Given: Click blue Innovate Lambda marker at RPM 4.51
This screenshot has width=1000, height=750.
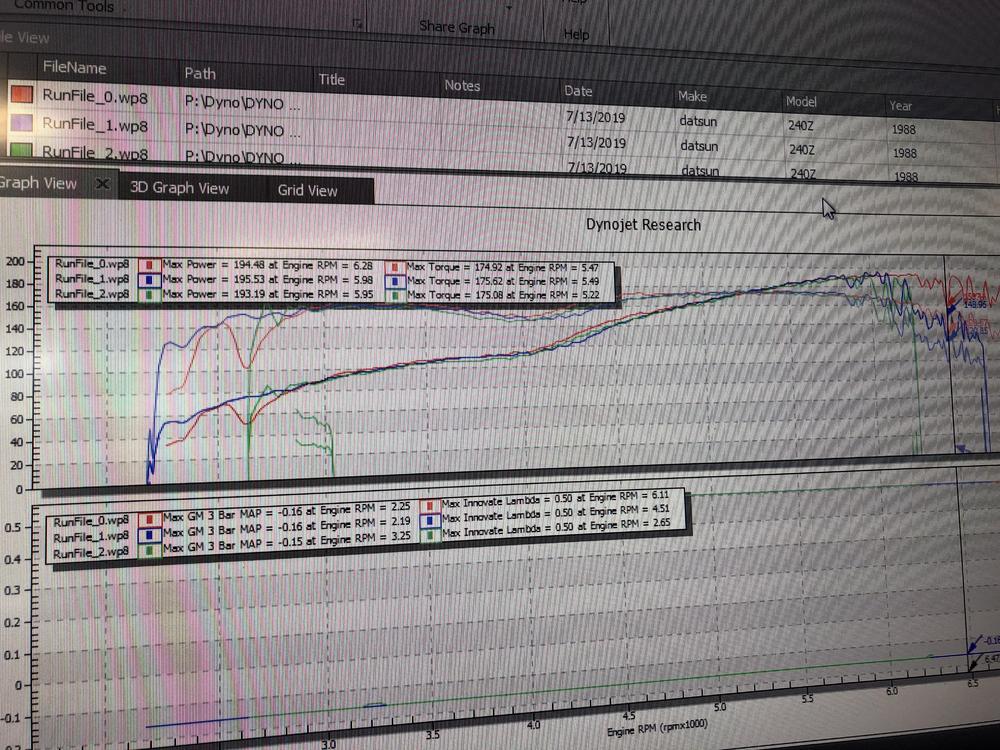Looking at the screenshot, I should click(x=430, y=520).
